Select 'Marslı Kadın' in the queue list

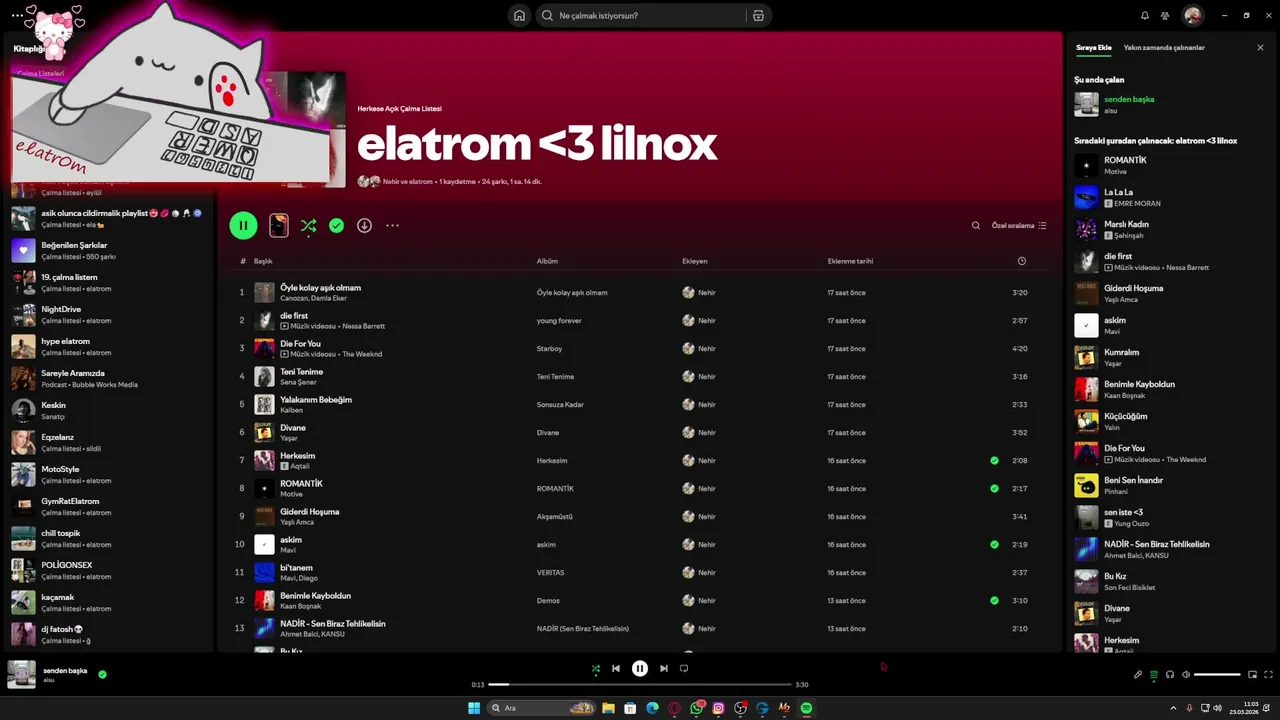pyautogui.click(x=1168, y=229)
